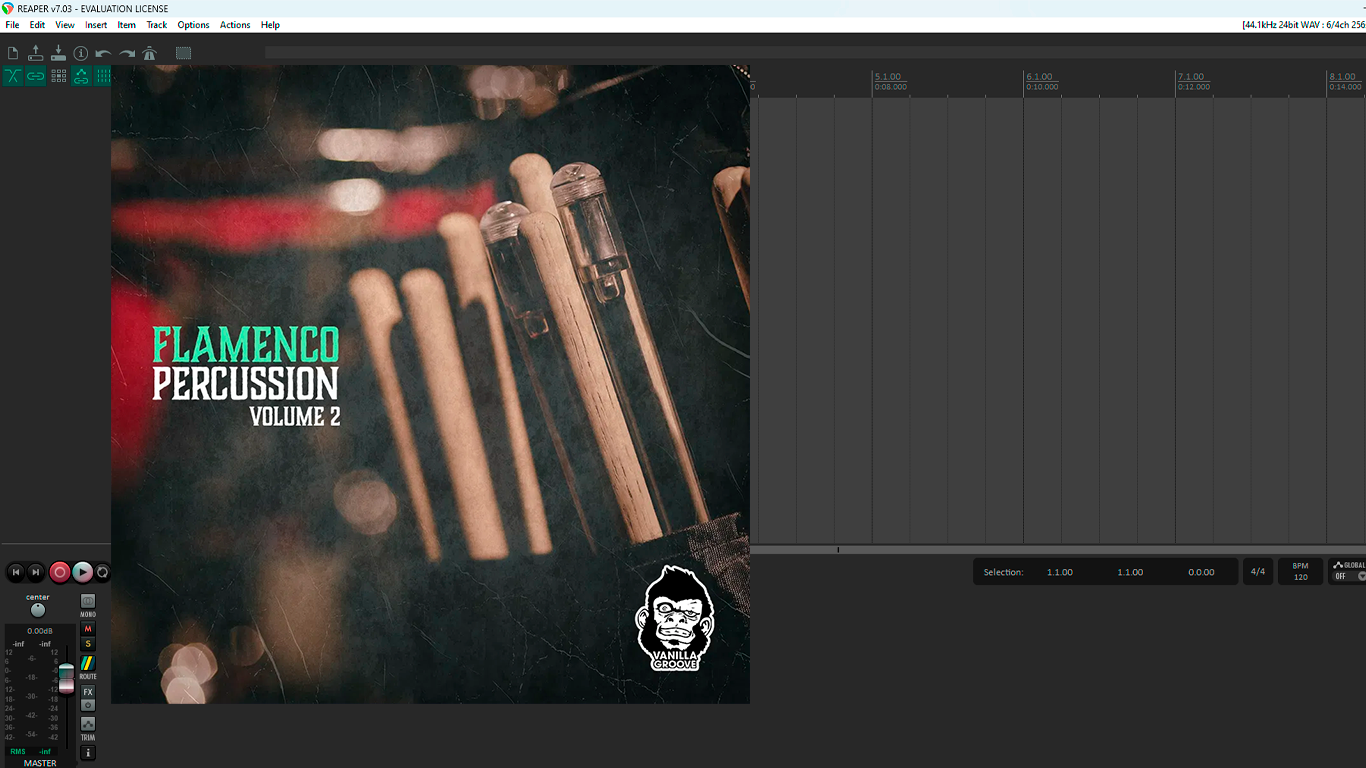The width and height of the screenshot is (1366, 768).
Task: Click the 0.00dB master volume readout
Action: click(x=40, y=631)
